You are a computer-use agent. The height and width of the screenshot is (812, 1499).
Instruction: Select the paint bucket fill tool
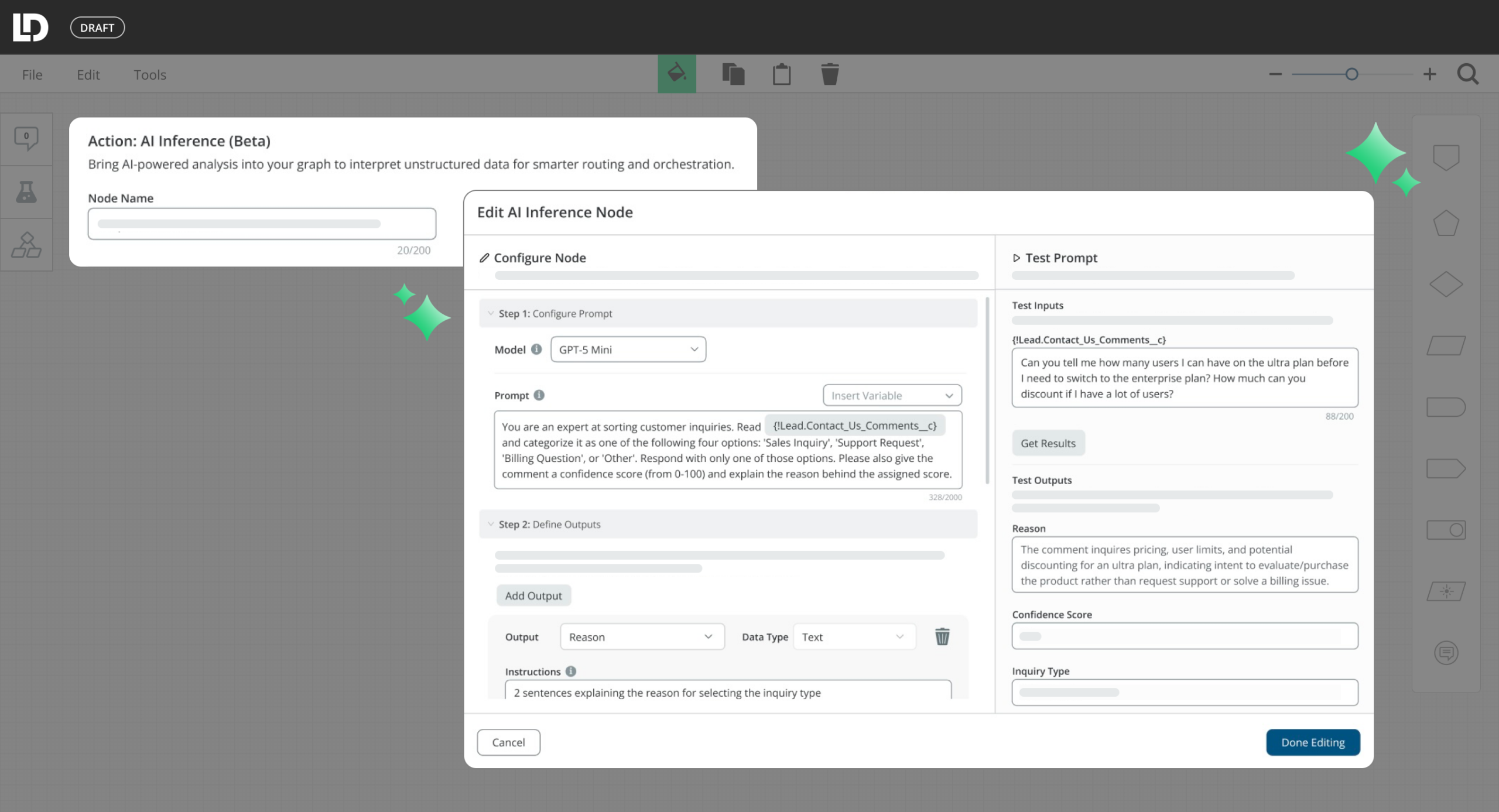(x=676, y=73)
